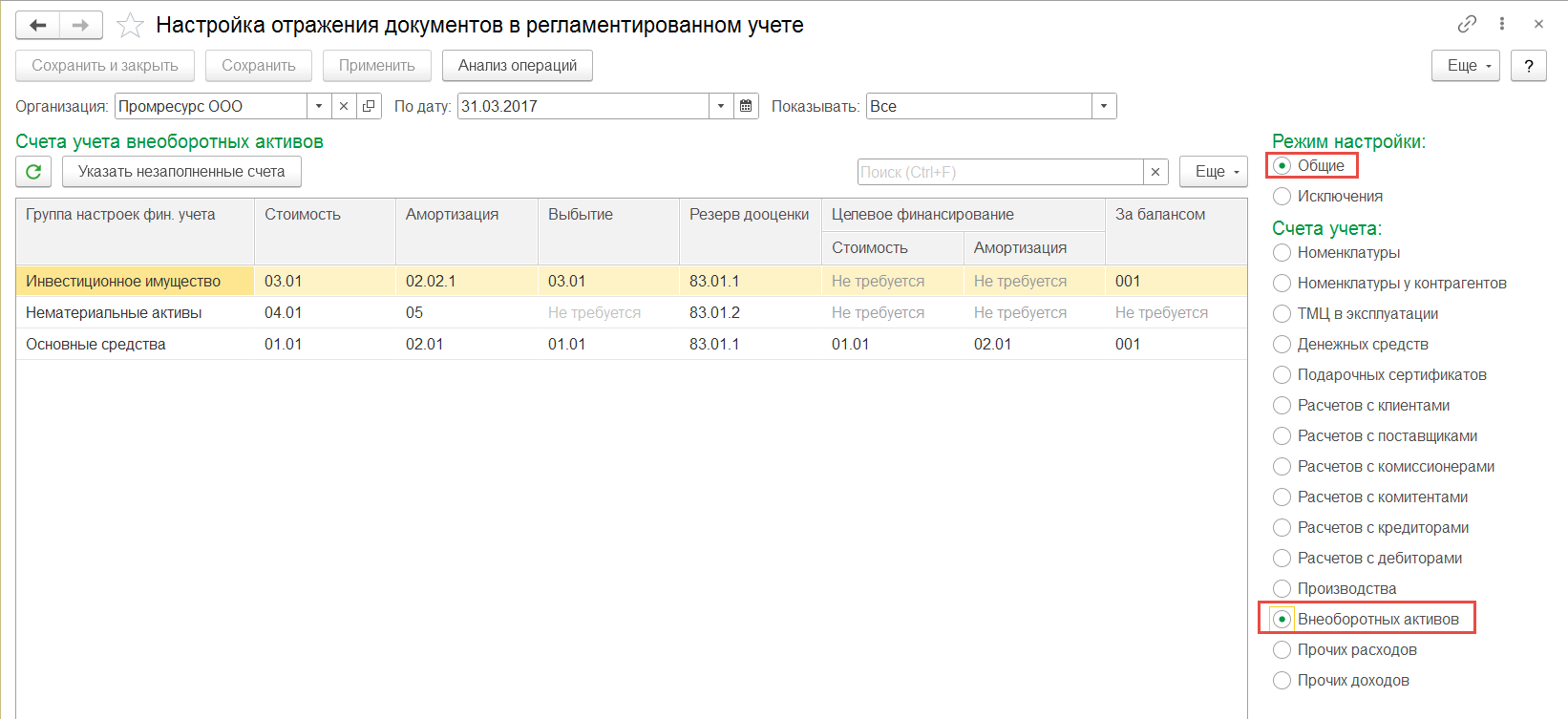Click Указать незаполненные счета
1568x719 pixels.
[x=181, y=172]
